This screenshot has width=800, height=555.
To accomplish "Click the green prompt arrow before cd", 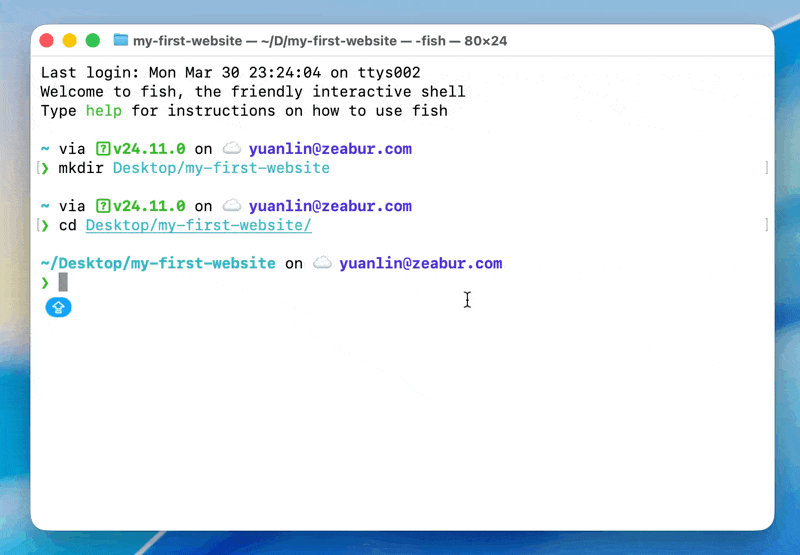I will [44, 226].
